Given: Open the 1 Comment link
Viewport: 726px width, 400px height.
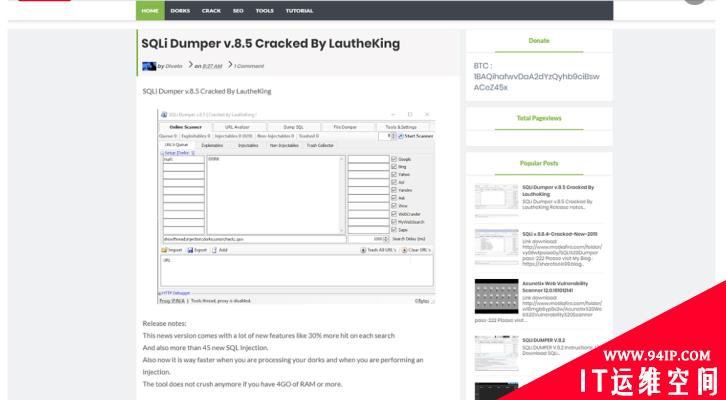Looking at the screenshot, I should (x=249, y=66).
